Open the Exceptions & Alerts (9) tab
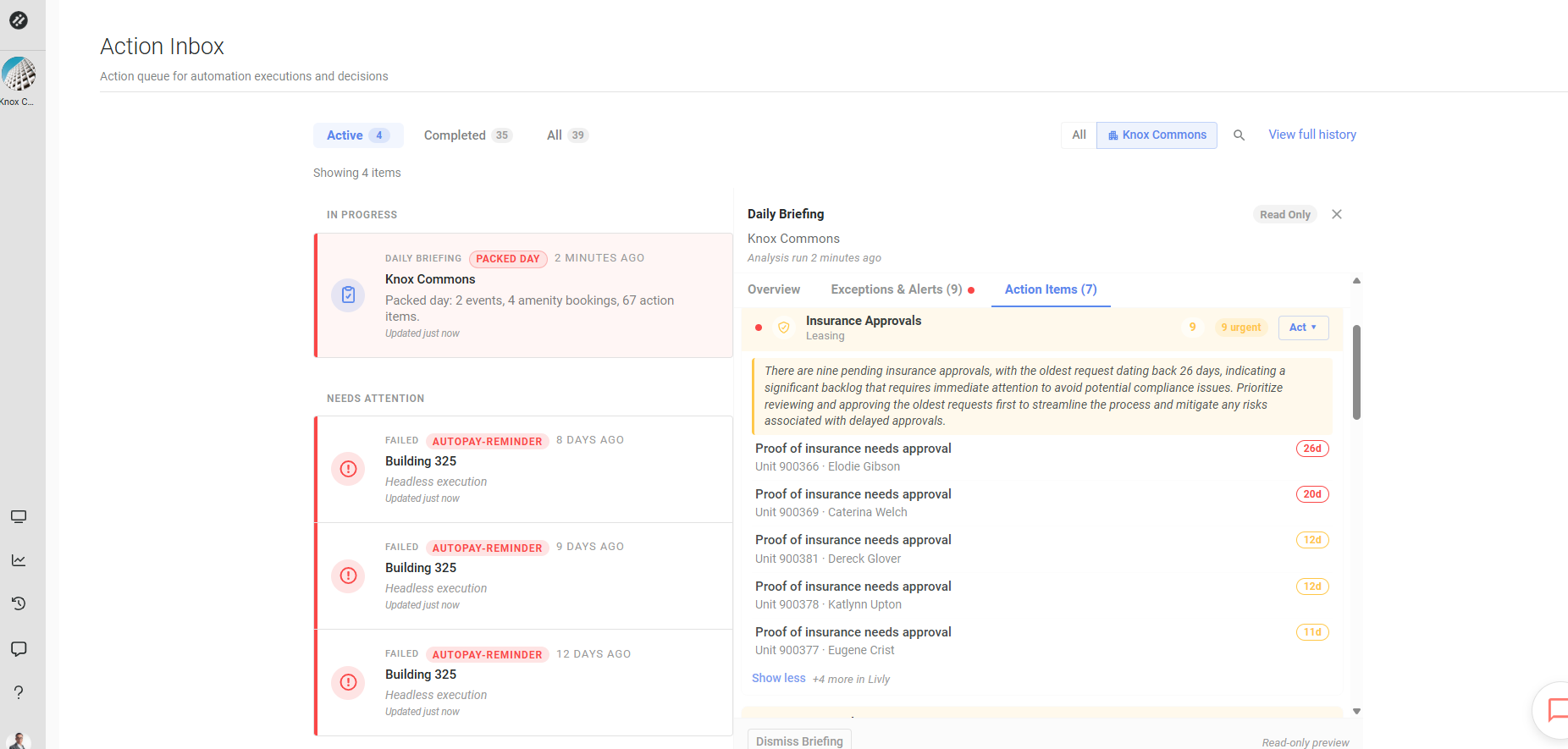This screenshot has height=749, width=1568. pyautogui.click(x=903, y=289)
